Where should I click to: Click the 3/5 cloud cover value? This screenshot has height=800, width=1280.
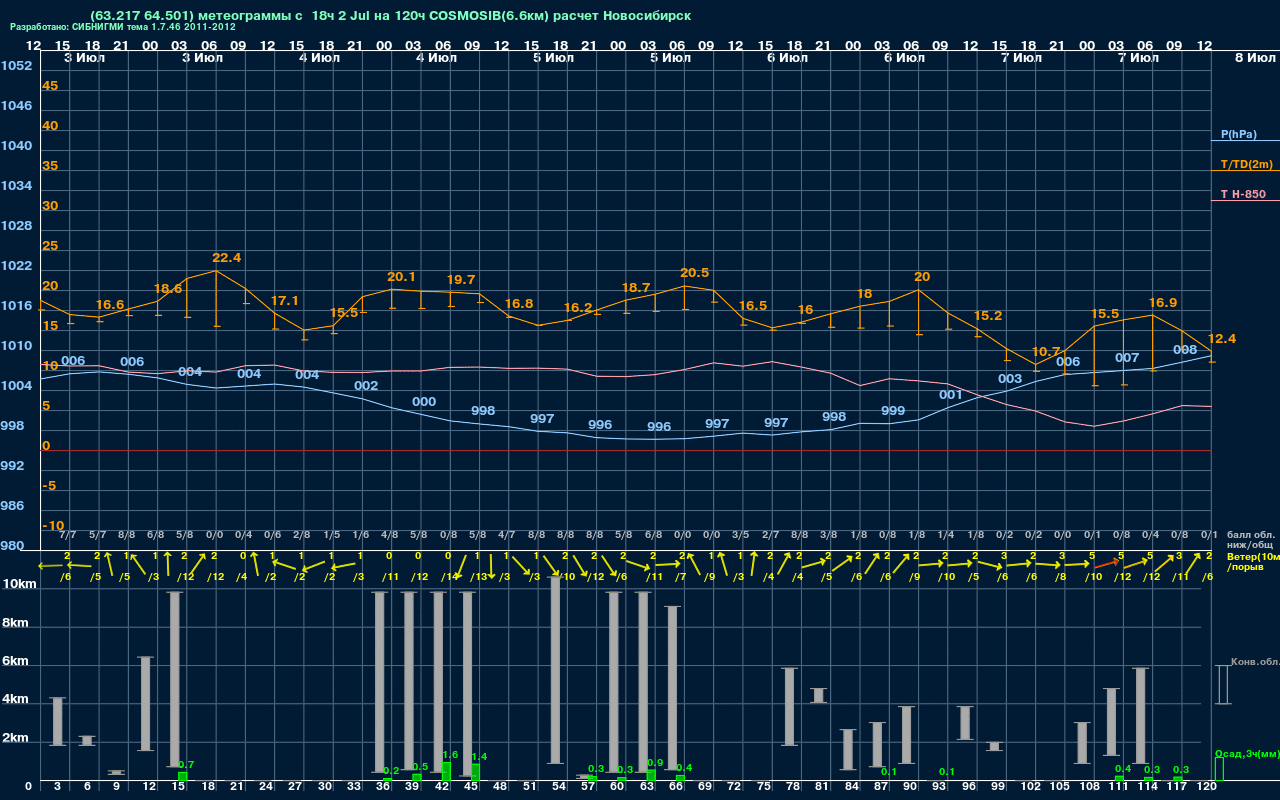(741, 536)
